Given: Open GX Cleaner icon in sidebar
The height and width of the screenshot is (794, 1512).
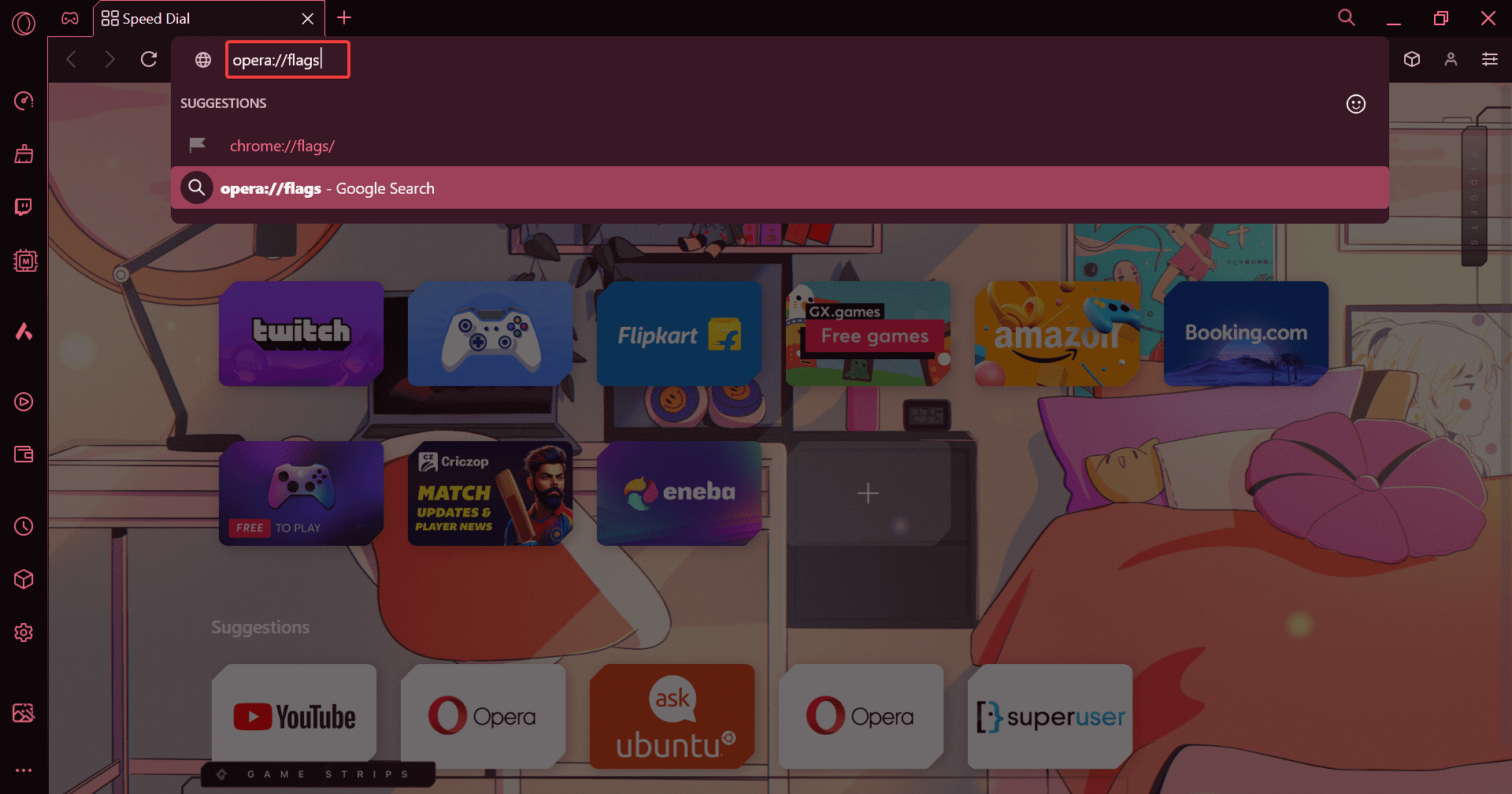Looking at the screenshot, I should tap(24, 154).
